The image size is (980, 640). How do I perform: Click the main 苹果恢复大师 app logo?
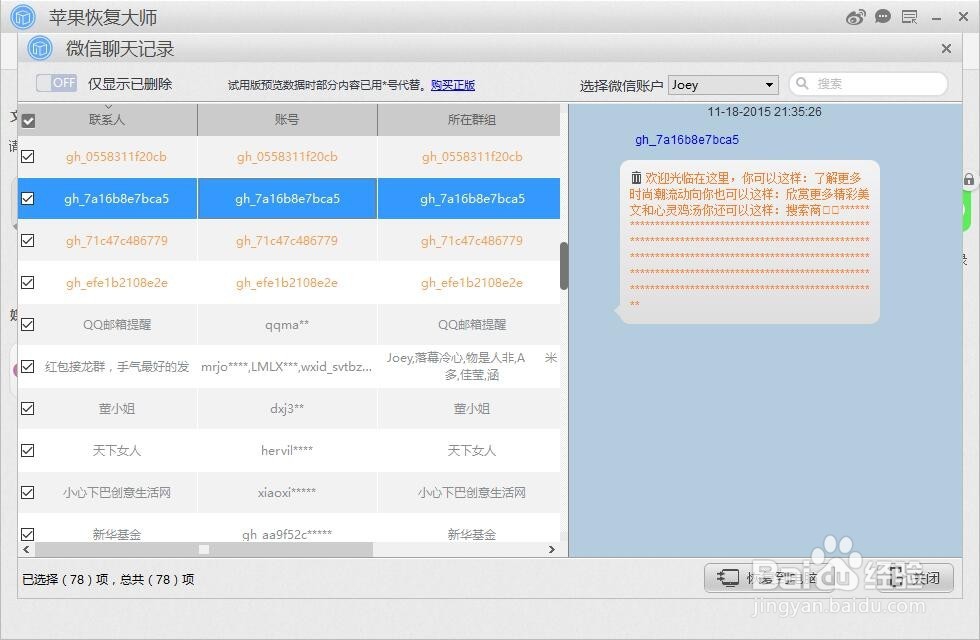23,17
